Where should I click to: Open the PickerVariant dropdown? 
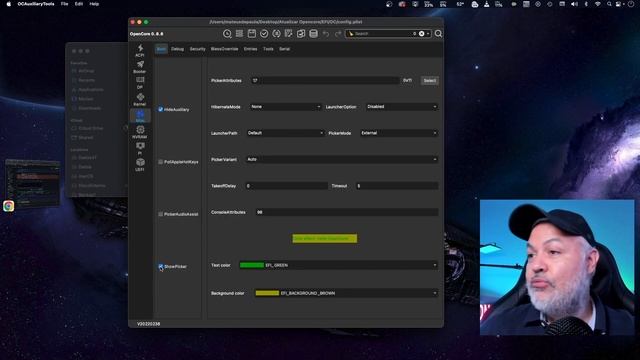point(342,159)
